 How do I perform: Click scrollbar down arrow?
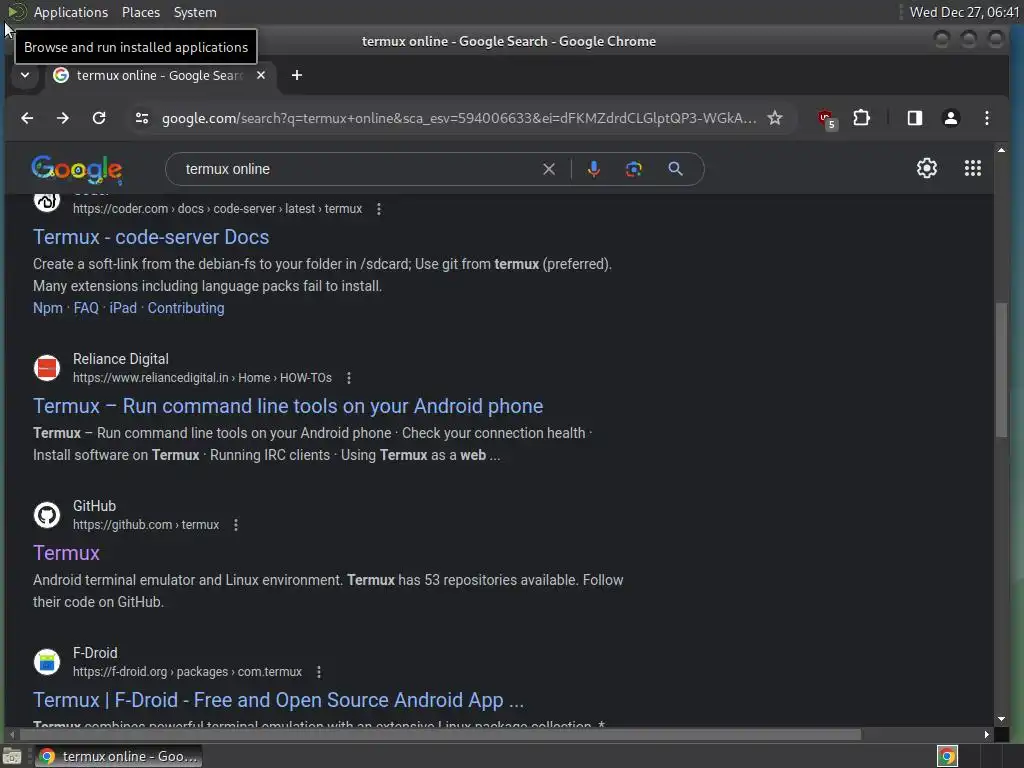(1001, 719)
